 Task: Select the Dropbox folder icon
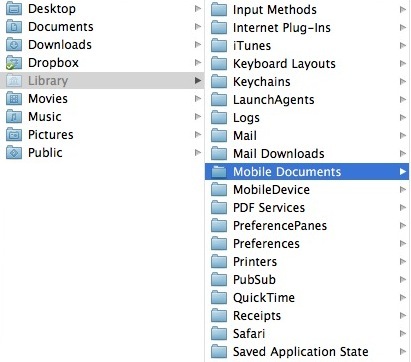[x=14, y=63]
